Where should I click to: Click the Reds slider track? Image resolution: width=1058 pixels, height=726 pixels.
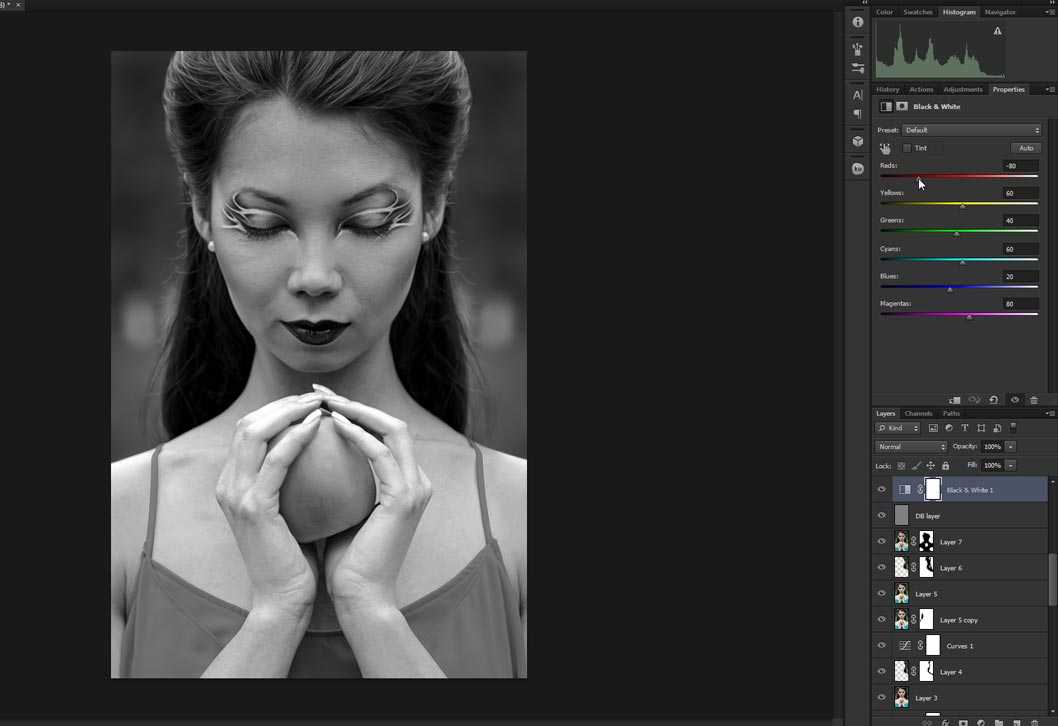point(959,176)
